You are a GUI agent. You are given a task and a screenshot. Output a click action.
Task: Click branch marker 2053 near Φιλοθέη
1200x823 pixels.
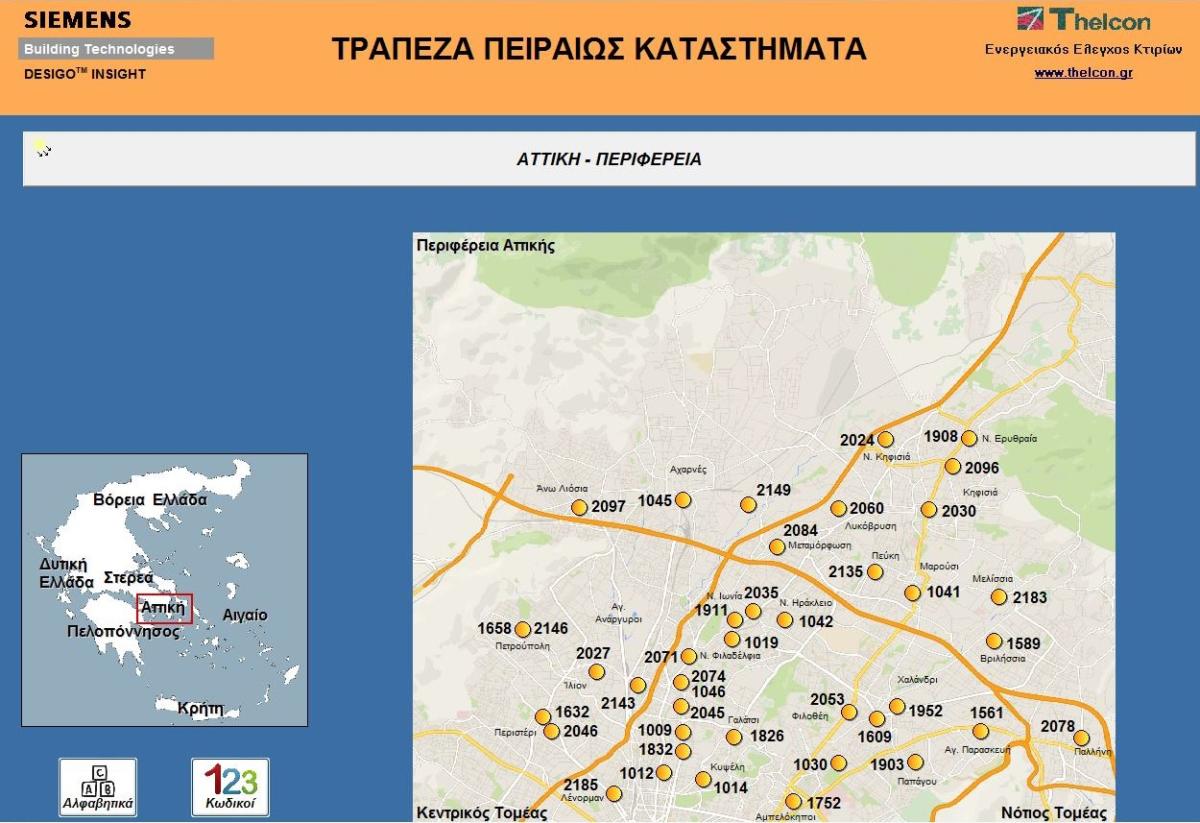click(x=849, y=712)
